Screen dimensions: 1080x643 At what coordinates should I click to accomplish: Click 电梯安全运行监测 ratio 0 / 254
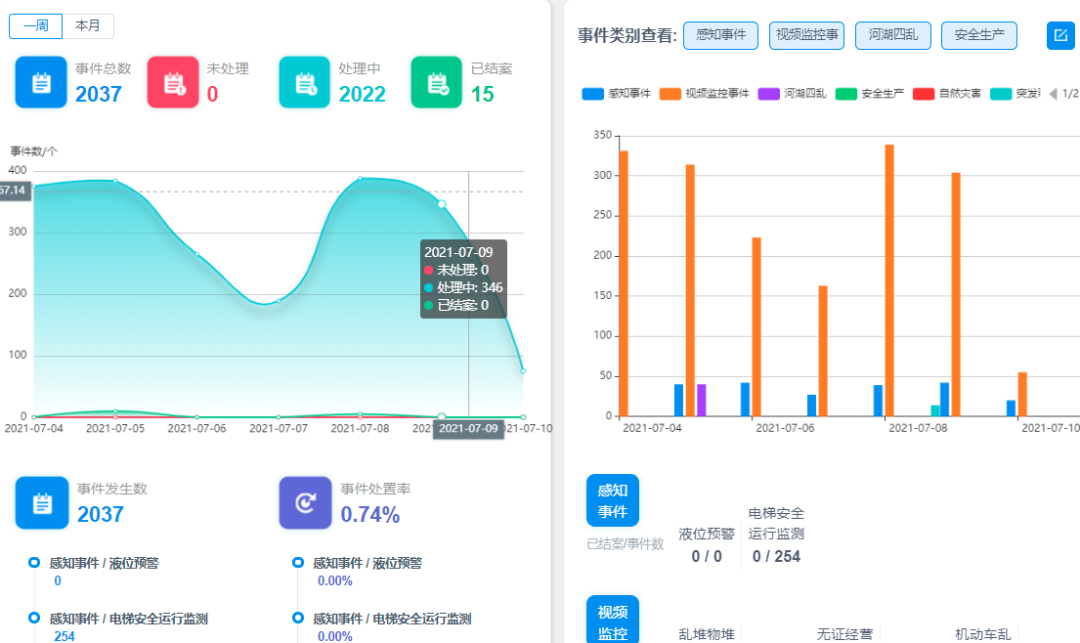tap(776, 556)
